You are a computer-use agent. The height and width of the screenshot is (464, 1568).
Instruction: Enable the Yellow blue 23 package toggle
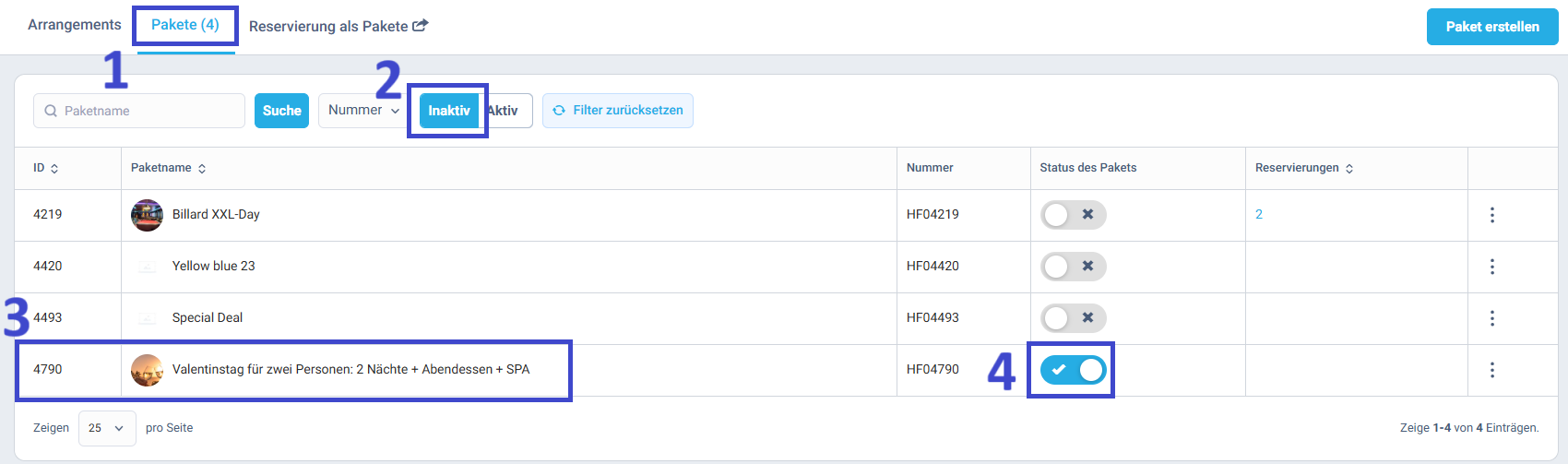pyautogui.click(x=1073, y=267)
